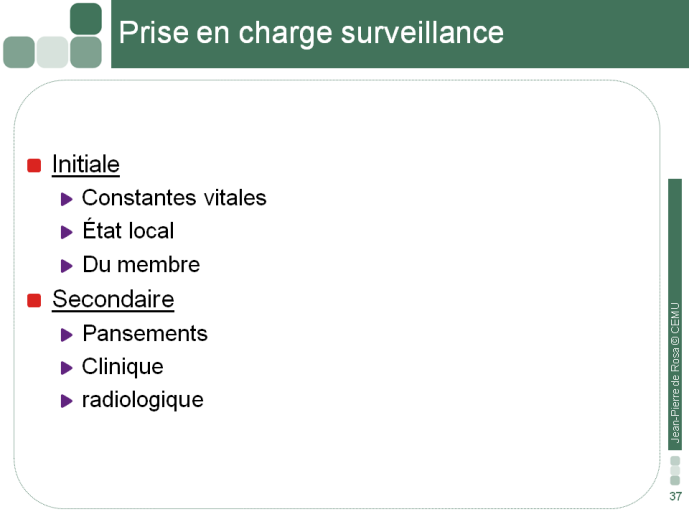Click the vertical Jean-Pierre de Rosa CEMU credit

(x=675, y=372)
